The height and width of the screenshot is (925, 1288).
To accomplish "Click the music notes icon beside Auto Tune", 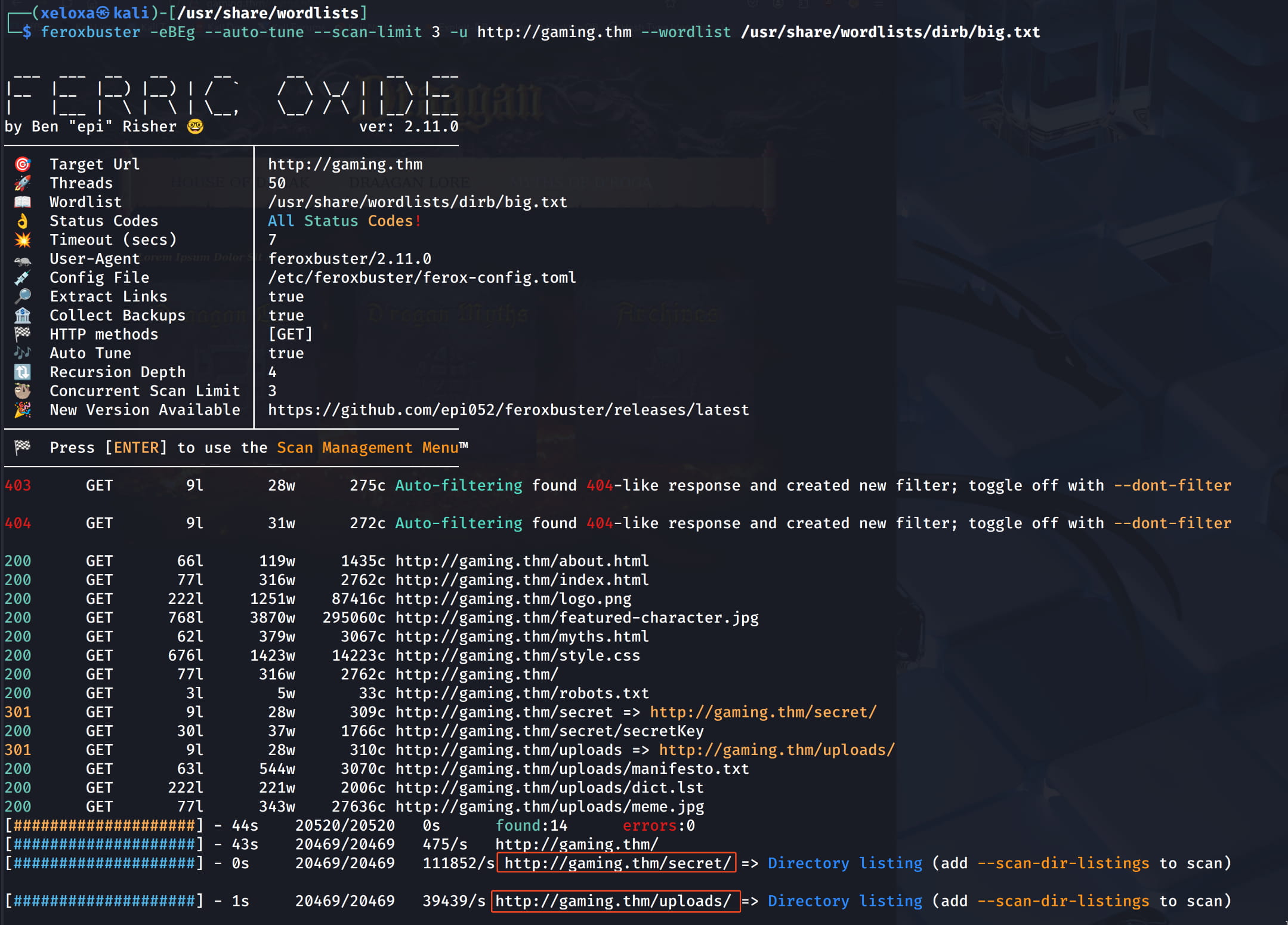I will click(23, 353).
